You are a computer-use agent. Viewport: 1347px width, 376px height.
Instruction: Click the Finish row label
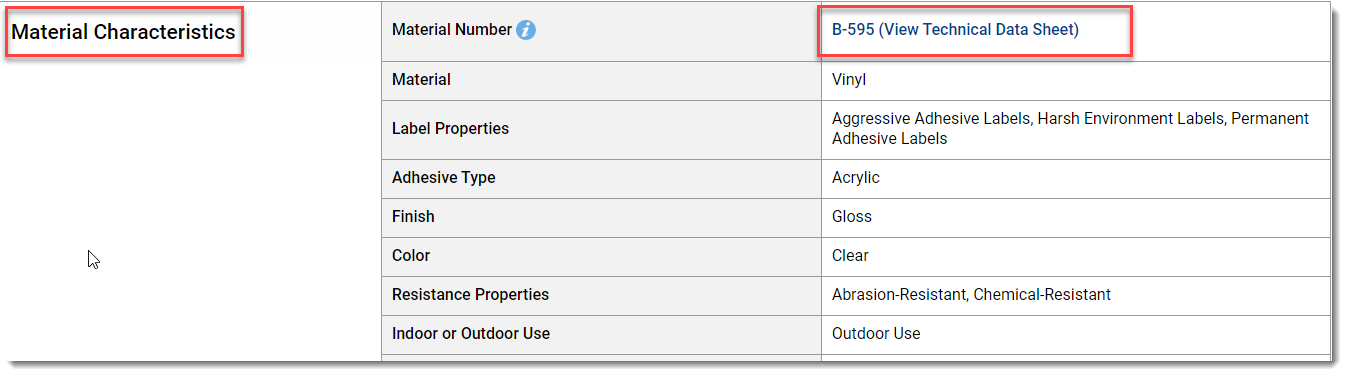tap(413, 217)
